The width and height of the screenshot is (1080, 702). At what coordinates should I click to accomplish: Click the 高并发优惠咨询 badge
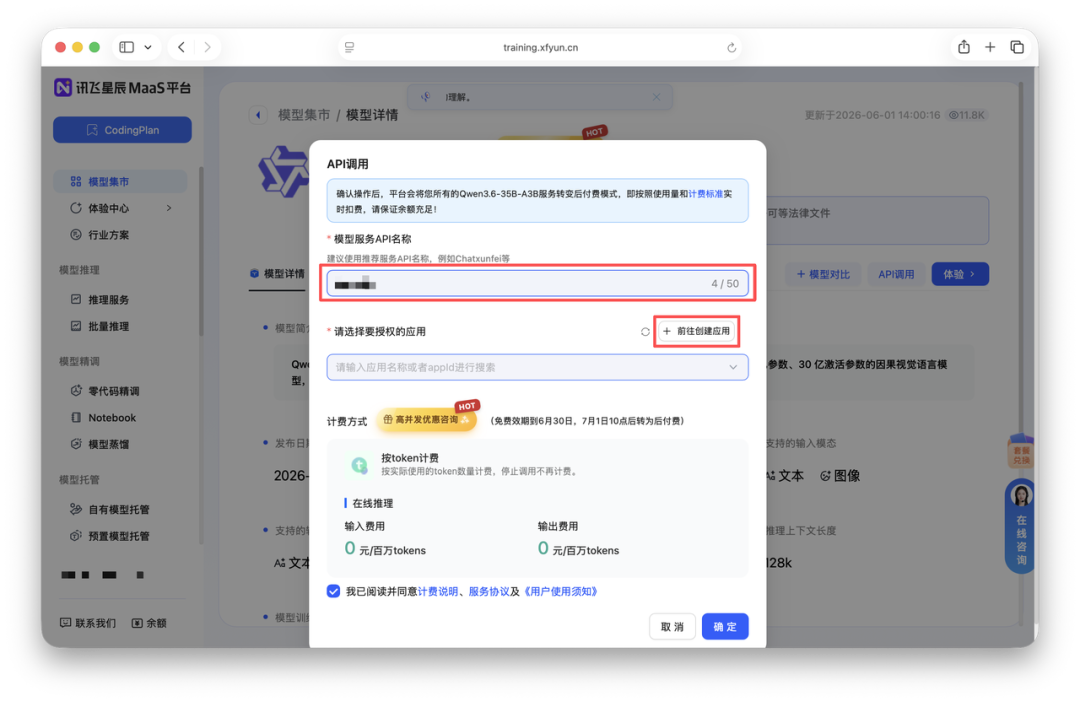click(x=426, y=420)
